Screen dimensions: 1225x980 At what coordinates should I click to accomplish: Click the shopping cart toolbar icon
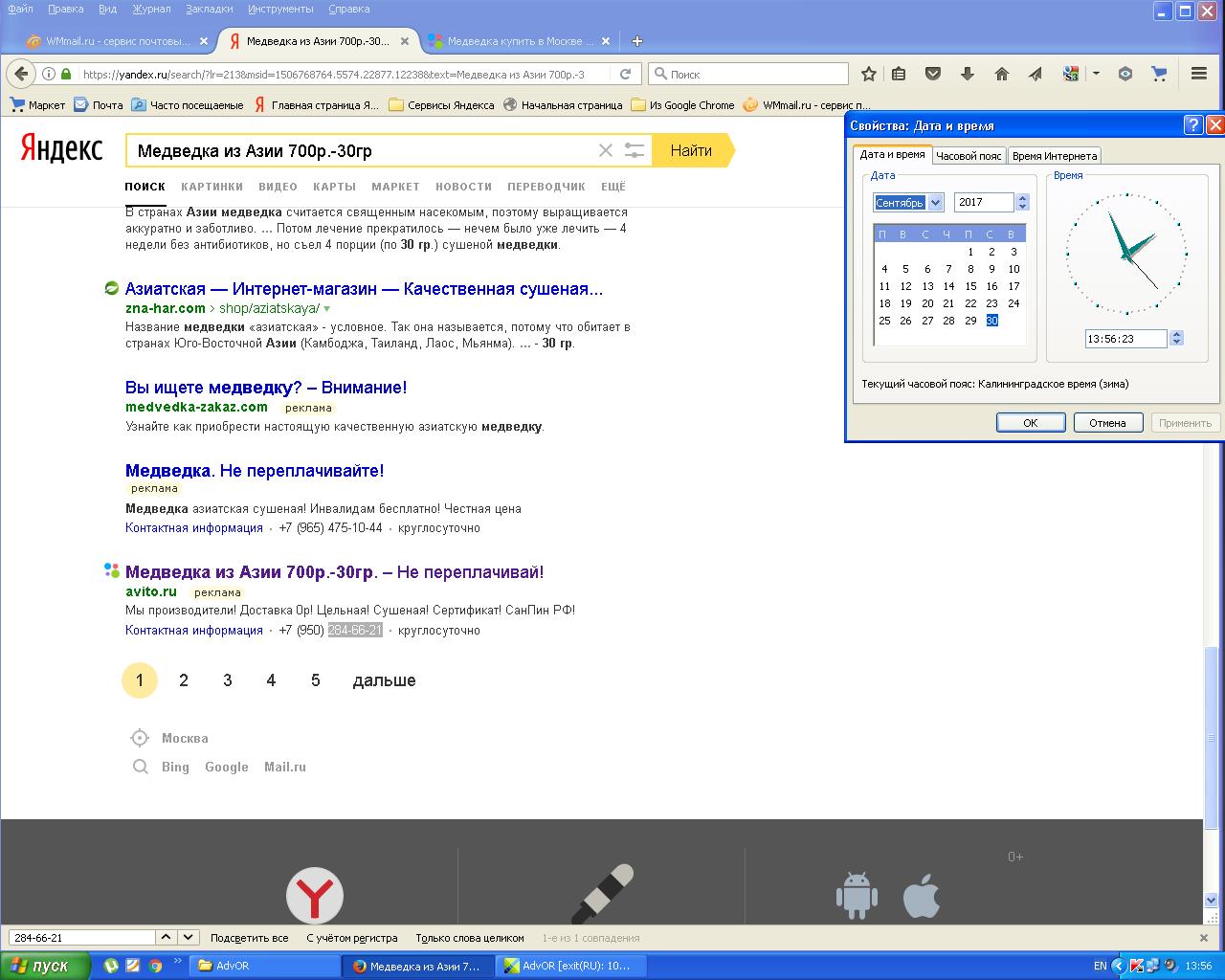click(1159, 74)
